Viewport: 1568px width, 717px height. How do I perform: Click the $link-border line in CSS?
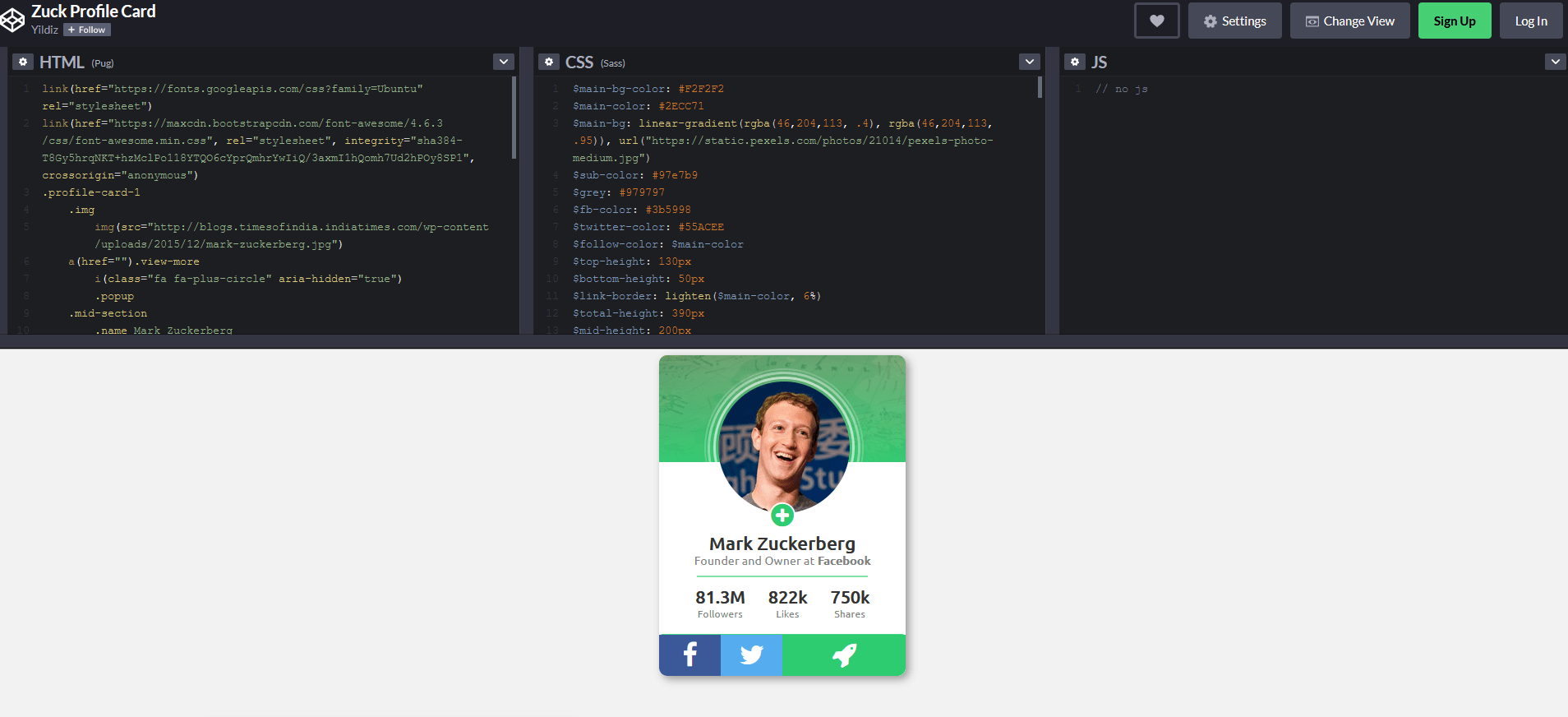click(697, 296)
